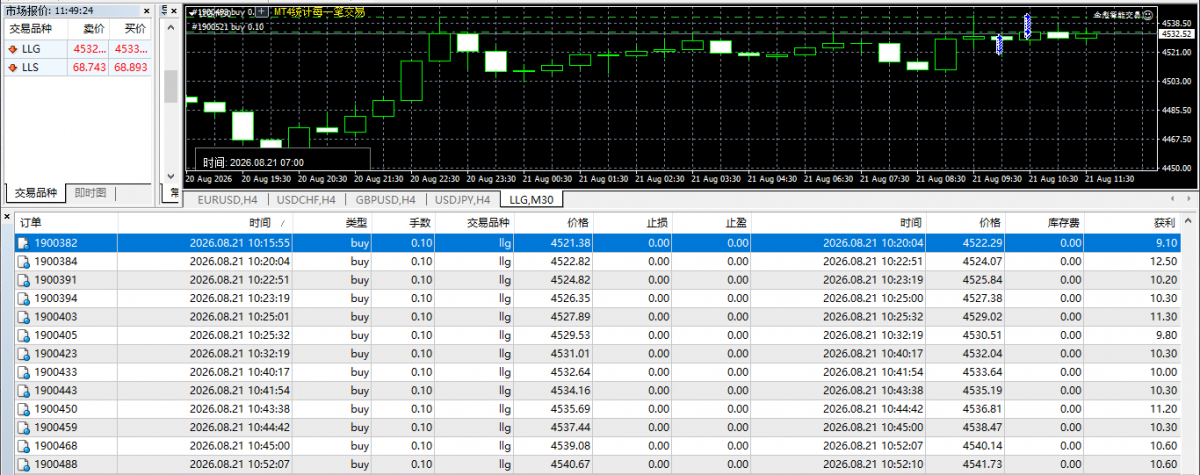
Task: Select the LLG symbol row
Action: [x=78, y=48]
